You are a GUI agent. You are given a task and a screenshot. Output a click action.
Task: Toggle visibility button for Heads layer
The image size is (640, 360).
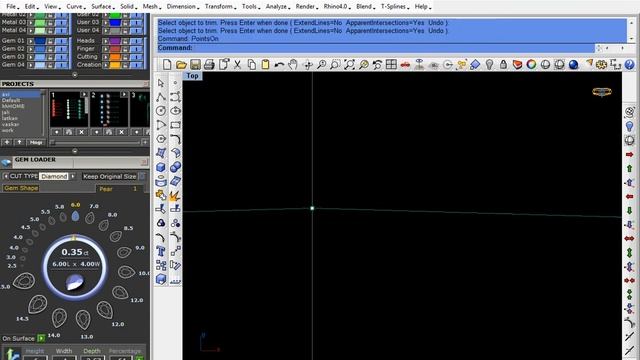point(136,41)
